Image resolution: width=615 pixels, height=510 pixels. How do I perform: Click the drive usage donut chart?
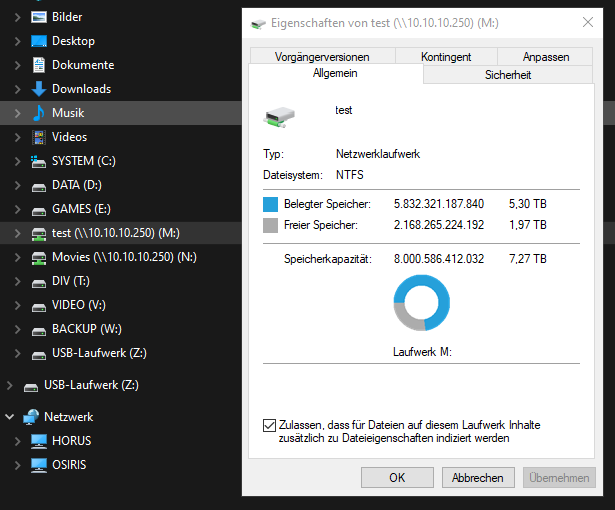pos(422,302)
